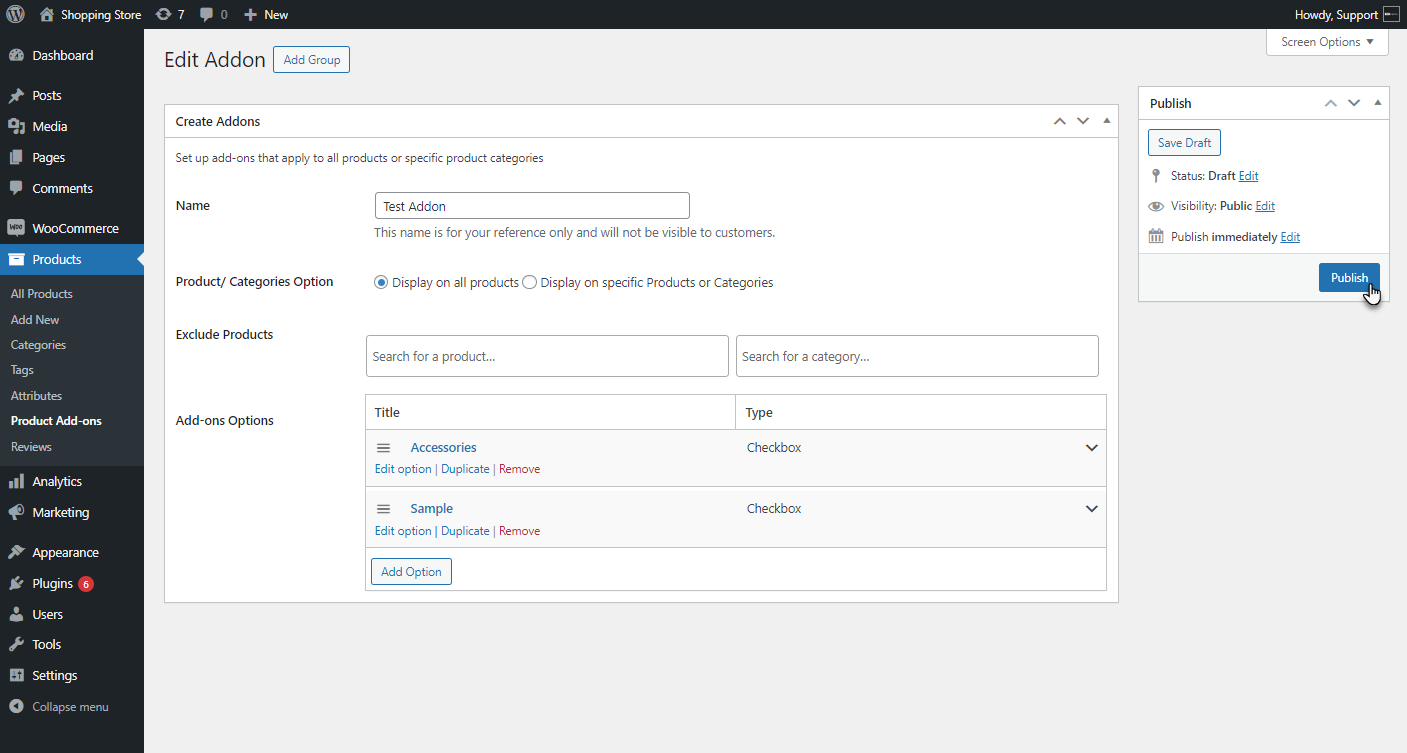Click the Dashboard gauge icon
The image size is (1407, 753).
pyautogui.click(x=16, y=56)
